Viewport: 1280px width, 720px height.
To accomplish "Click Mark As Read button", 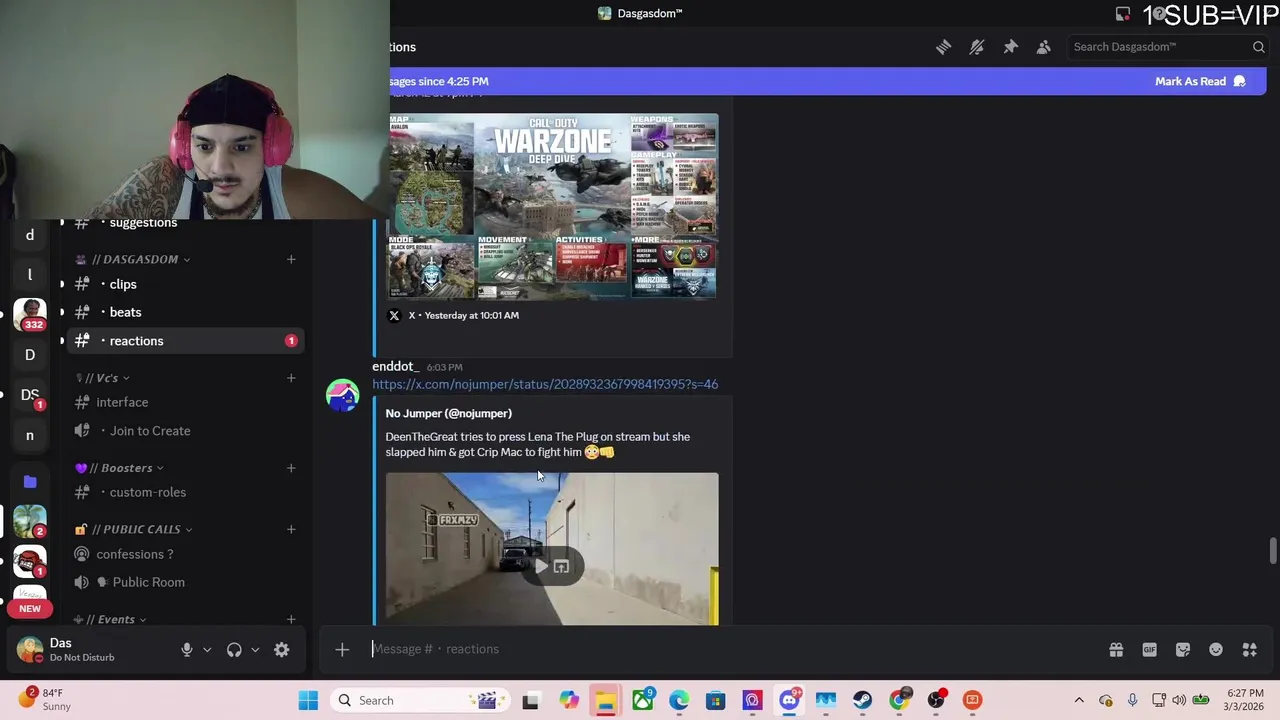I will click(x=1200, y=81).
